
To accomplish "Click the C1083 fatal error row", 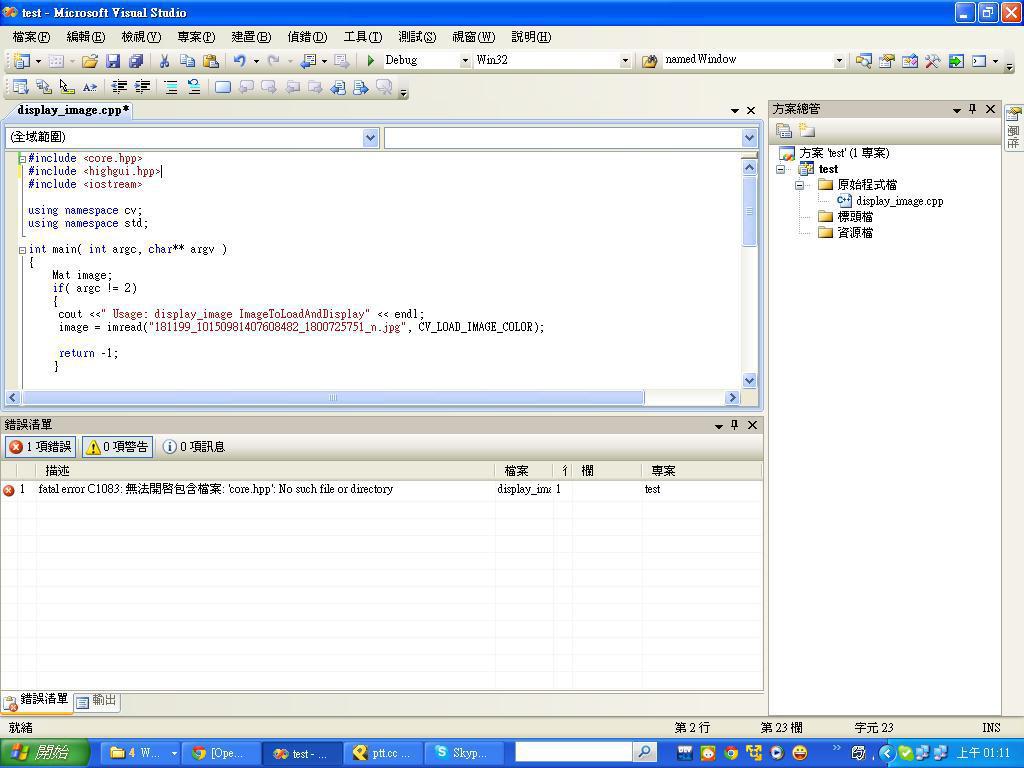I will click(x=215, y=490).
